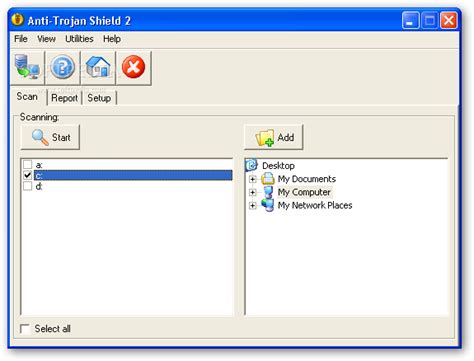
Task: Click the Add folder button
Action: [274, 137]
